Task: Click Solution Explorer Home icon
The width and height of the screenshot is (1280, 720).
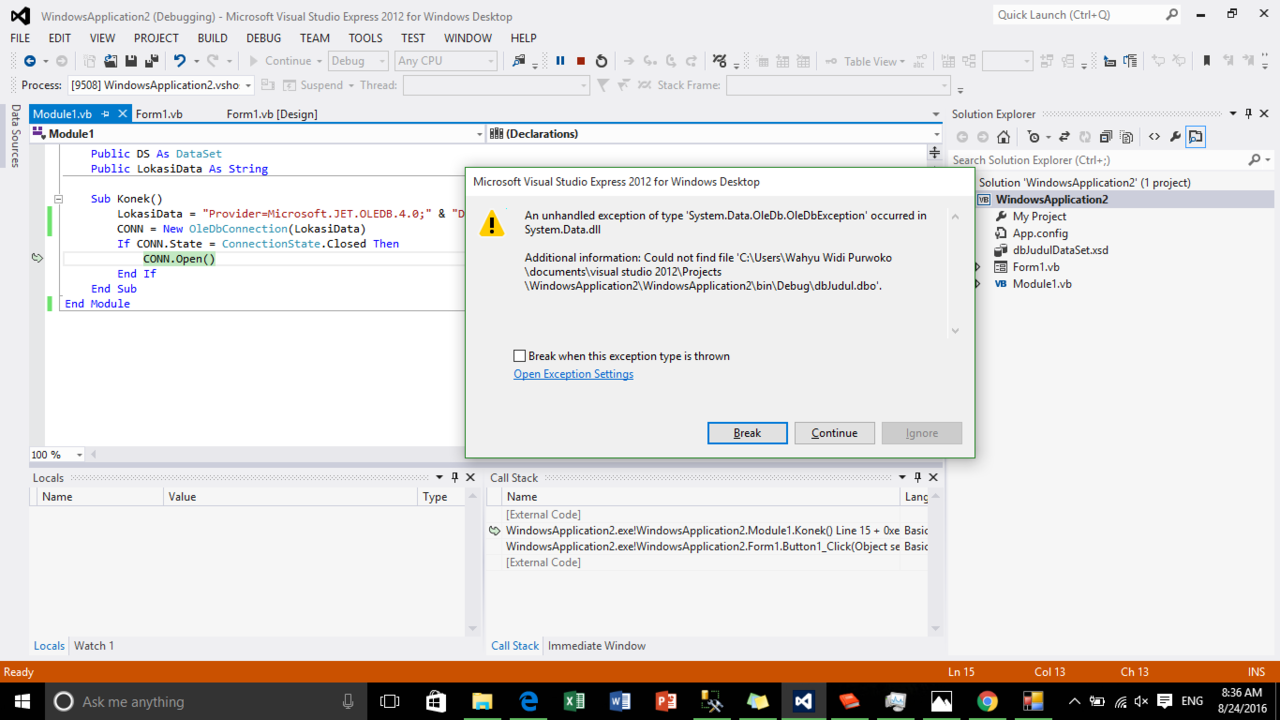Action: (1004, 137)
